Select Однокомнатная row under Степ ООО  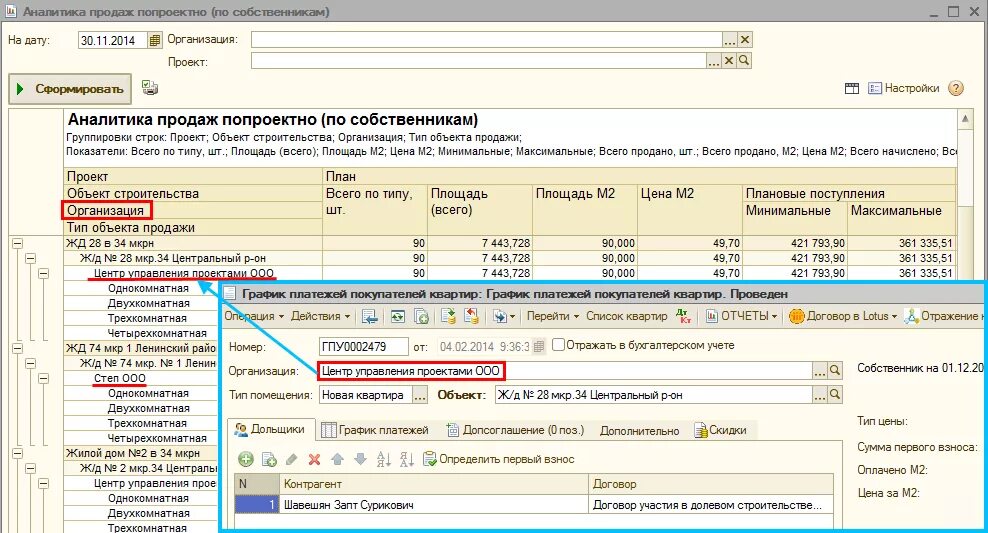click(148, 393)
